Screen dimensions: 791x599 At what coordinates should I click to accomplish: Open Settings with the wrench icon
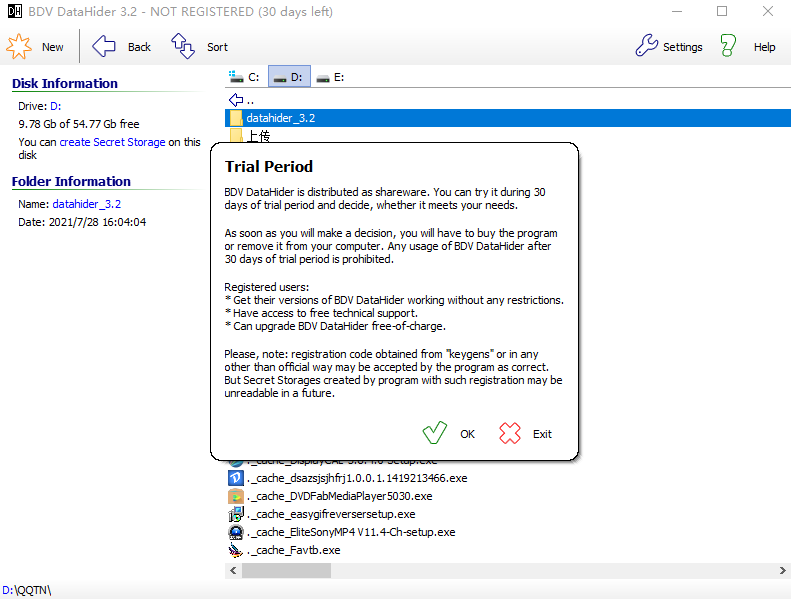(647, 46)
